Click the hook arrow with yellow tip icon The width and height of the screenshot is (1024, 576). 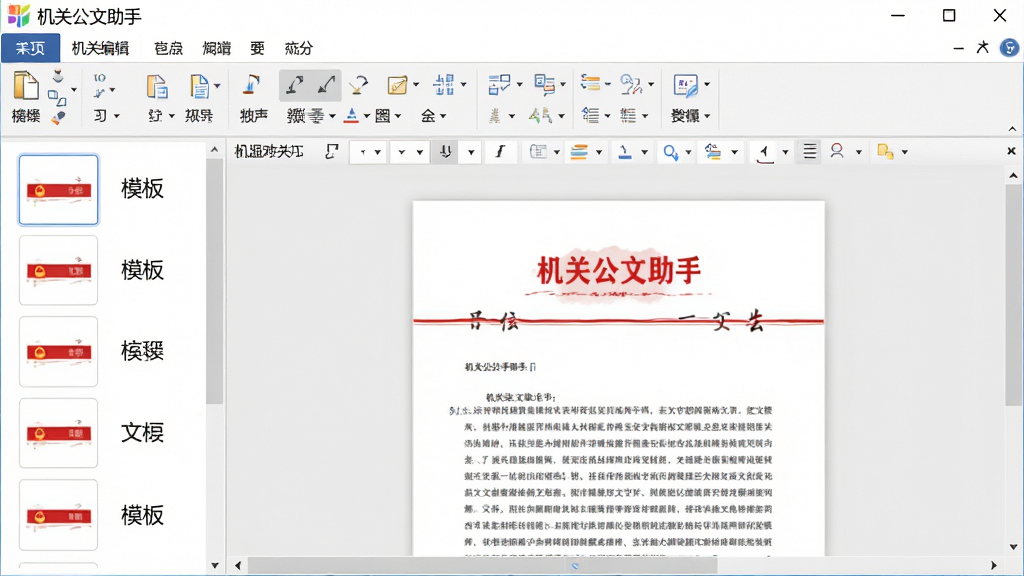(358, 85)
